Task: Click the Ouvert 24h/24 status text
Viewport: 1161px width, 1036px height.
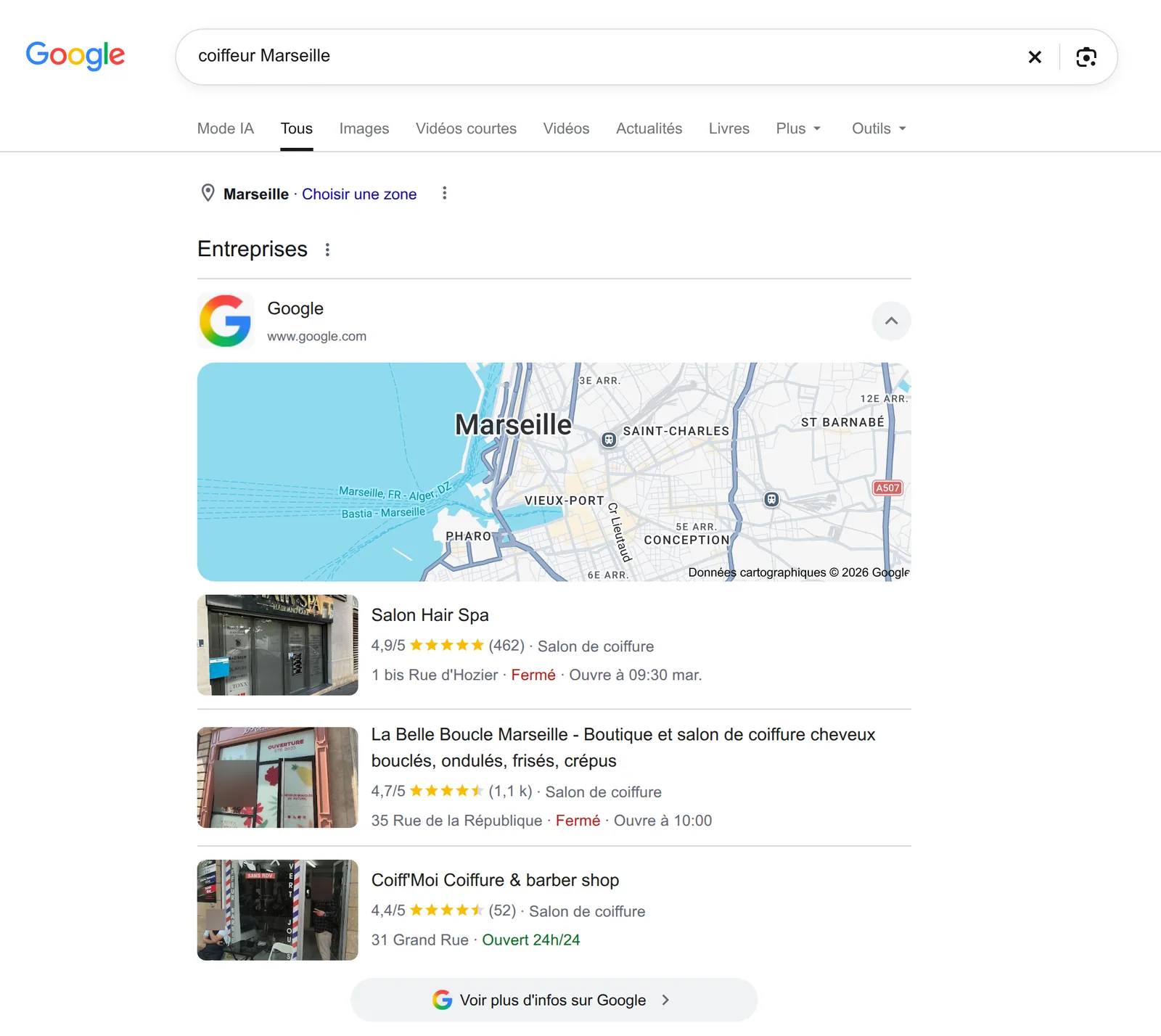Action: coord(531,940)
